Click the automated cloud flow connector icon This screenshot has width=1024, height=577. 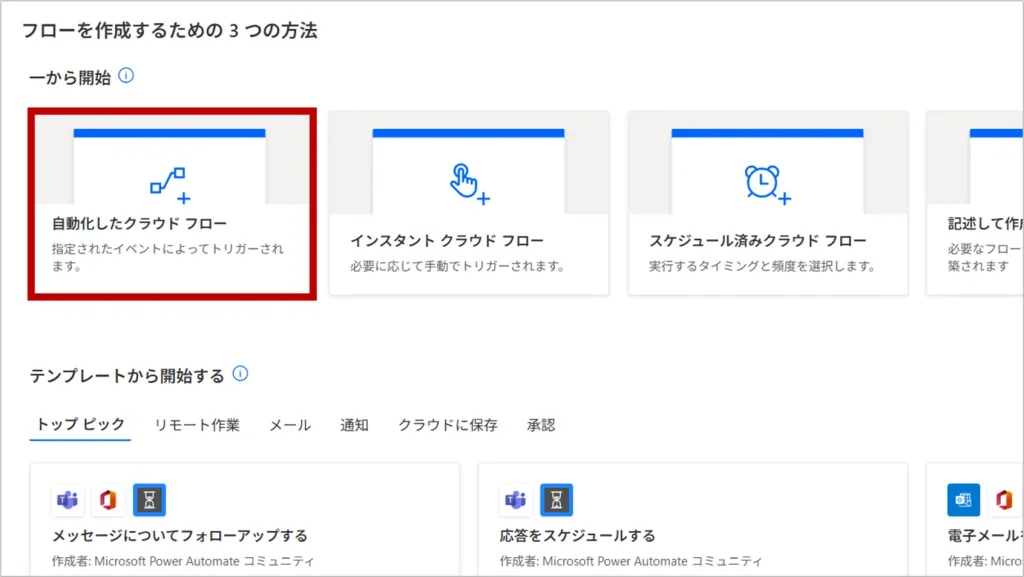[x=168, y=183]
